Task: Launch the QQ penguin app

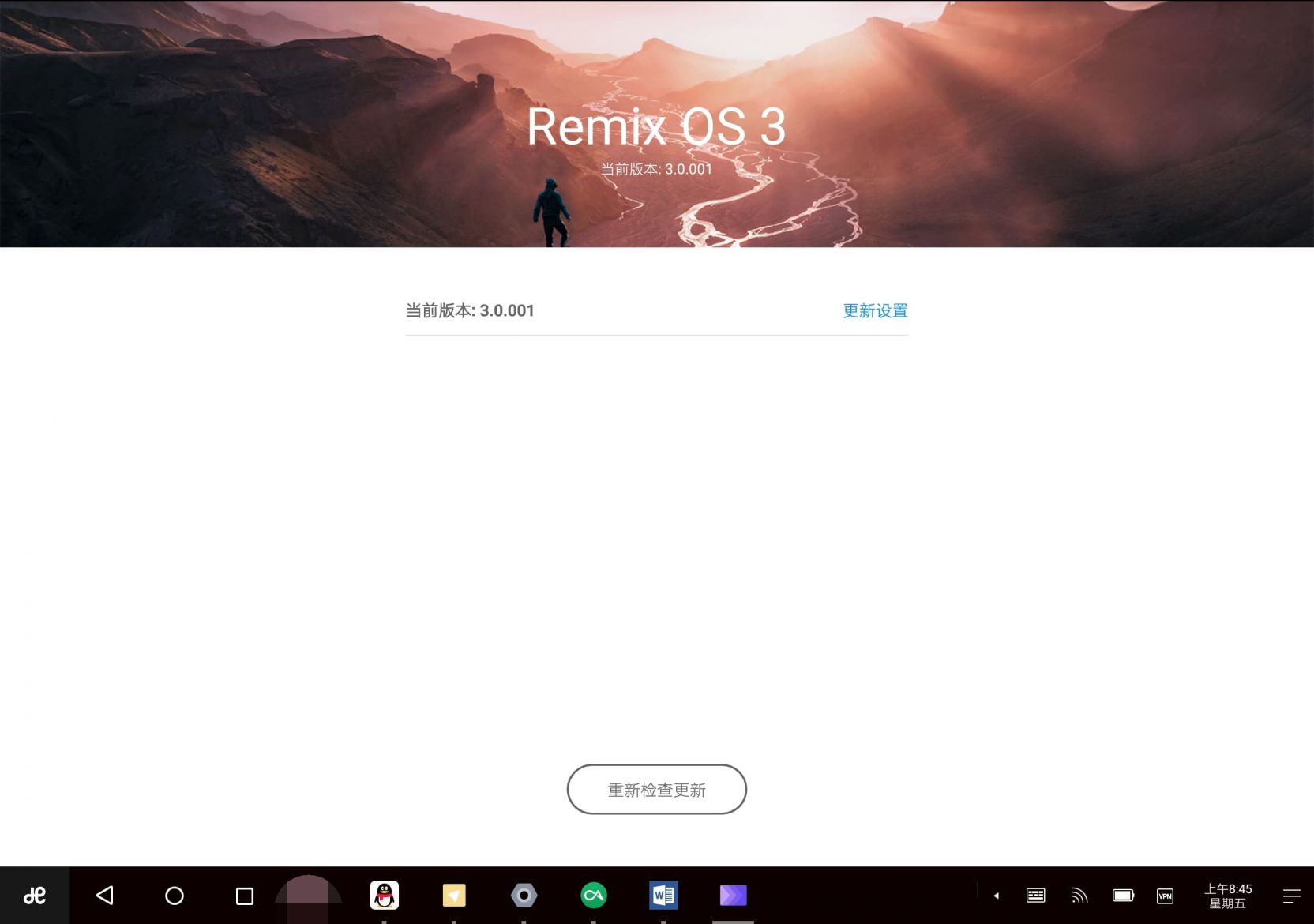Action: click(385, 896)
